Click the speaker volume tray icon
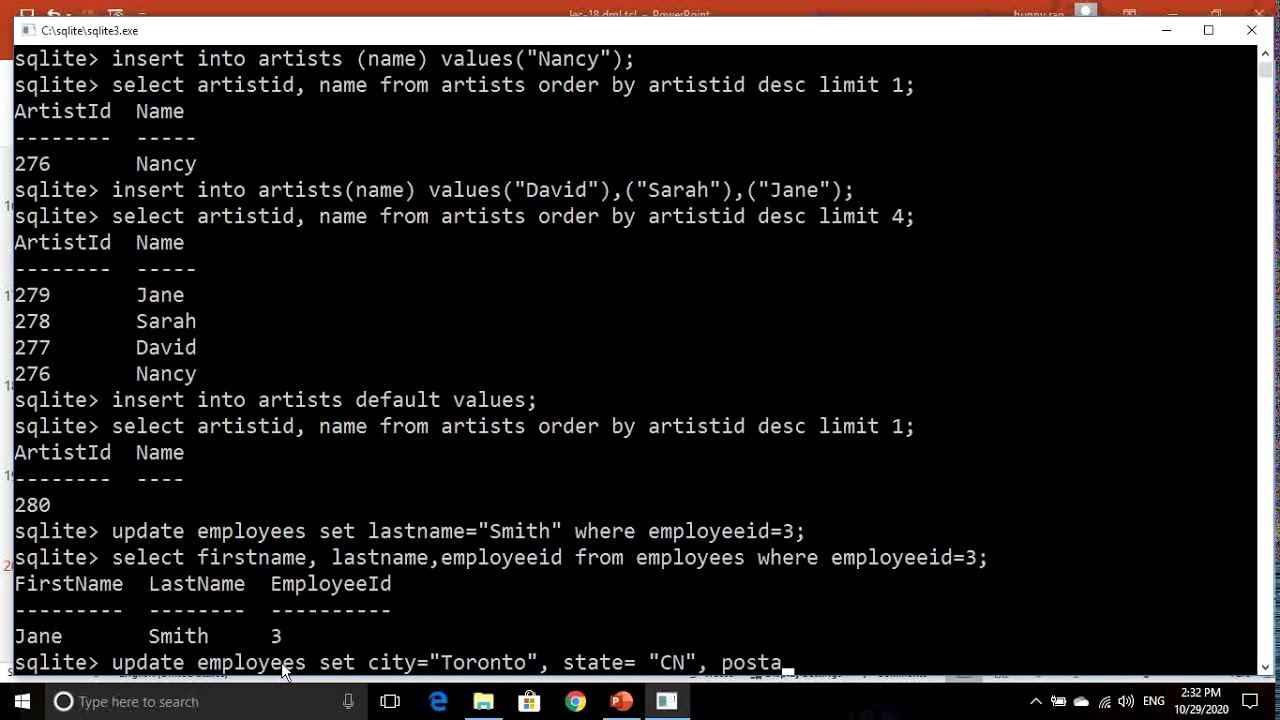Image resolution: width=1280 pixels, height=720 pixels. tap(1126, 702)
